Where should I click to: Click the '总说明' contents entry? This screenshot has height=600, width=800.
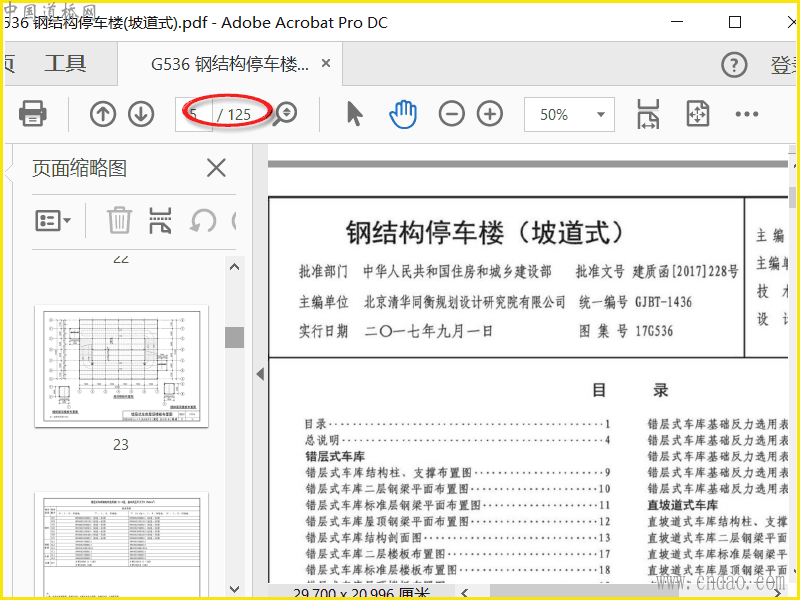(457, 440)
